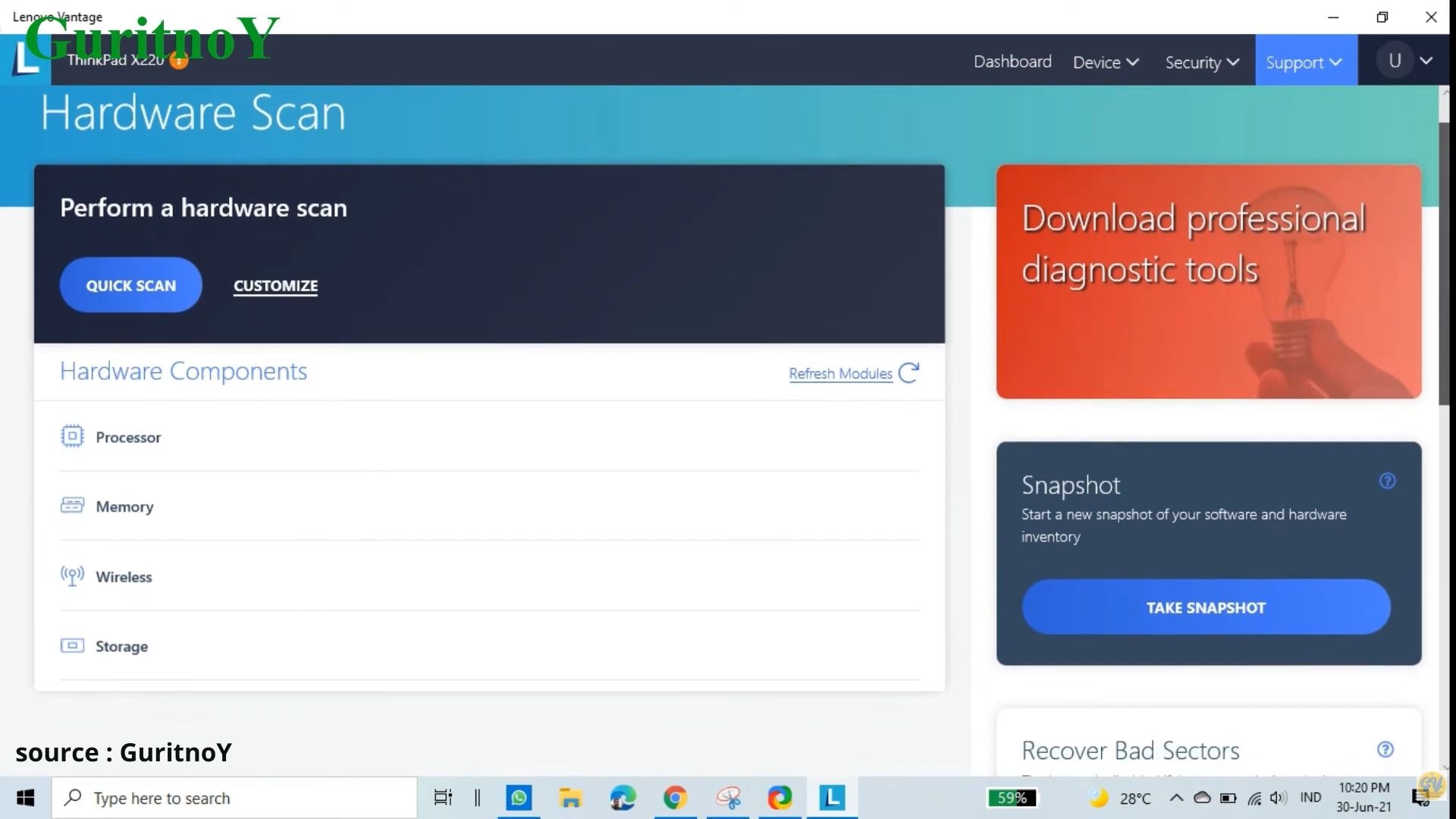The image size is (1456, 819).
Task: Click the Processor chip icon
Action: coord(72,436)
